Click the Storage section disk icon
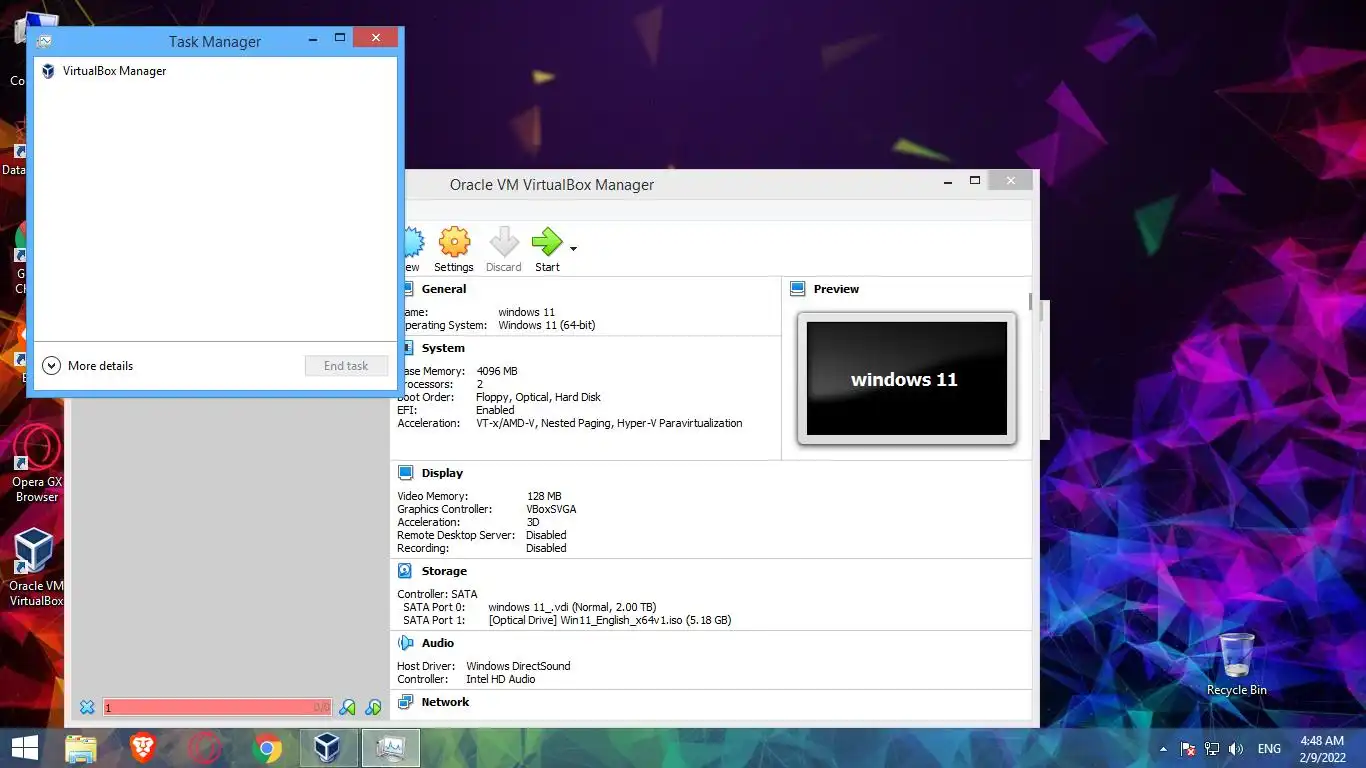Viewport: 1366px width, 768px height. (405, 571)
